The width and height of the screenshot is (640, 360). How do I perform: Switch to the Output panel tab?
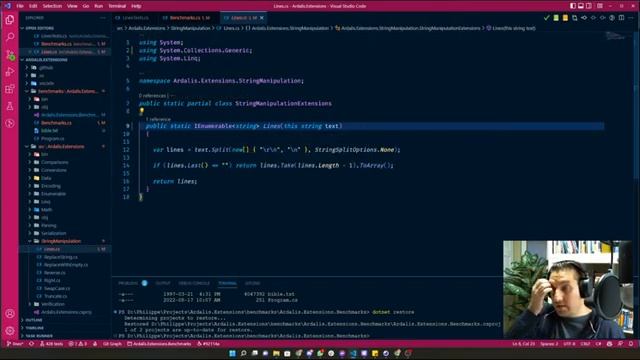tap(162, 283)
